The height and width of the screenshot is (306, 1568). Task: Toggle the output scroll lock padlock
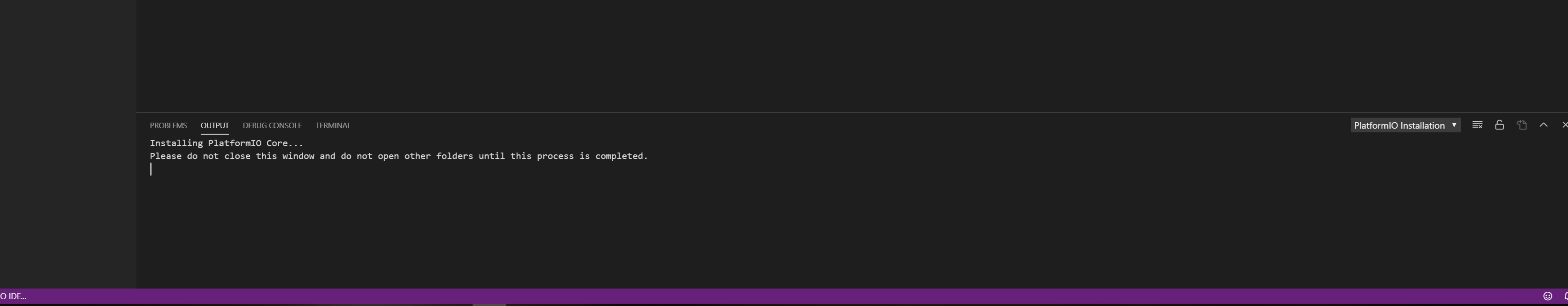pyautogui.click(x=1499, y=125)
